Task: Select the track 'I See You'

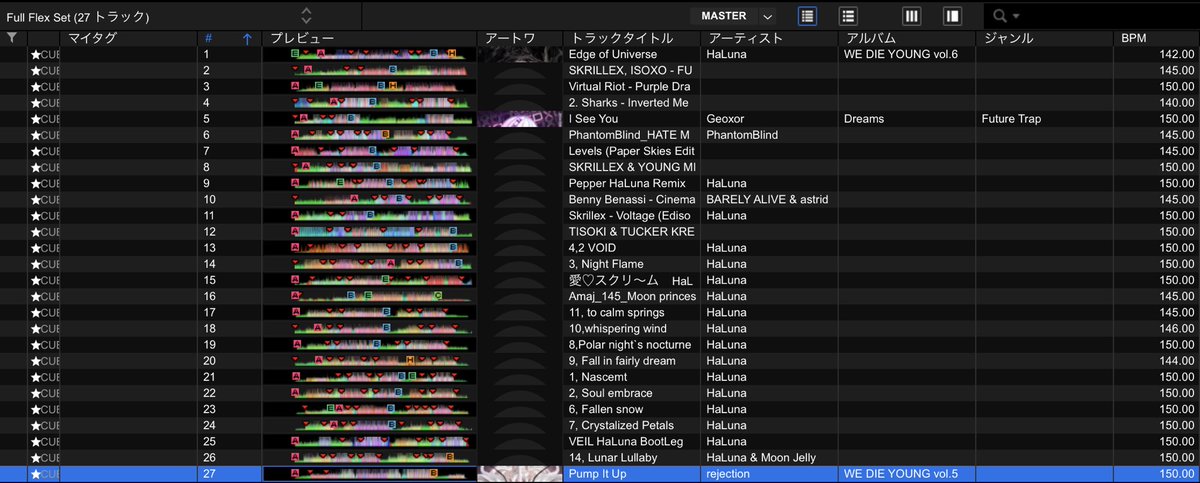Action: pos(593,119)
